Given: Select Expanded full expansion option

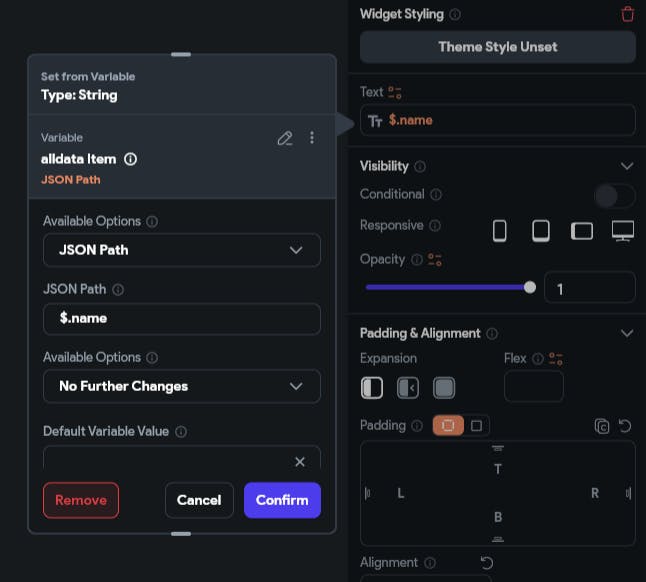Looking at the screenshot, I should click(x=444, y=388).
